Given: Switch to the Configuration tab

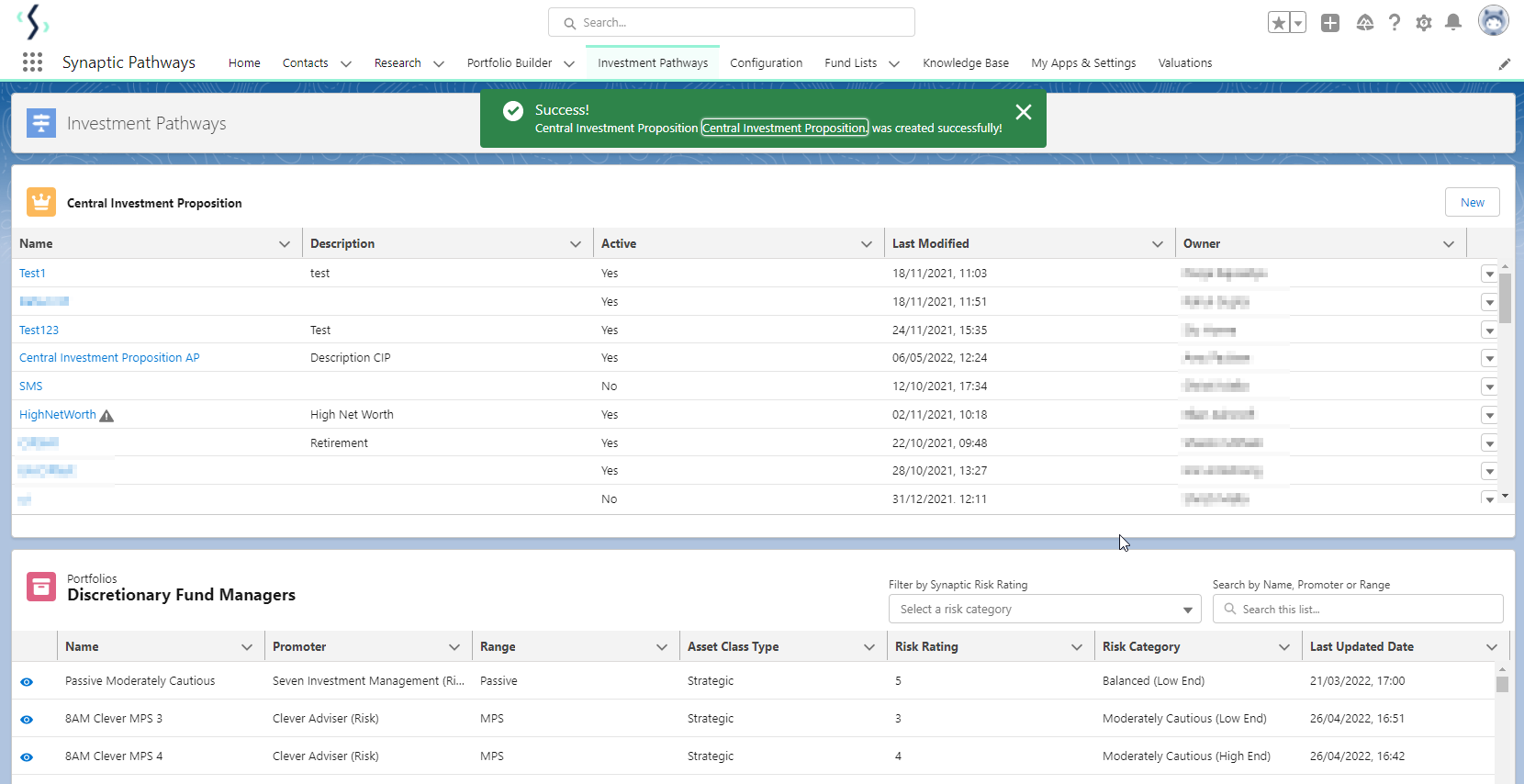Looking at the screenshot, I should point(766,63).
